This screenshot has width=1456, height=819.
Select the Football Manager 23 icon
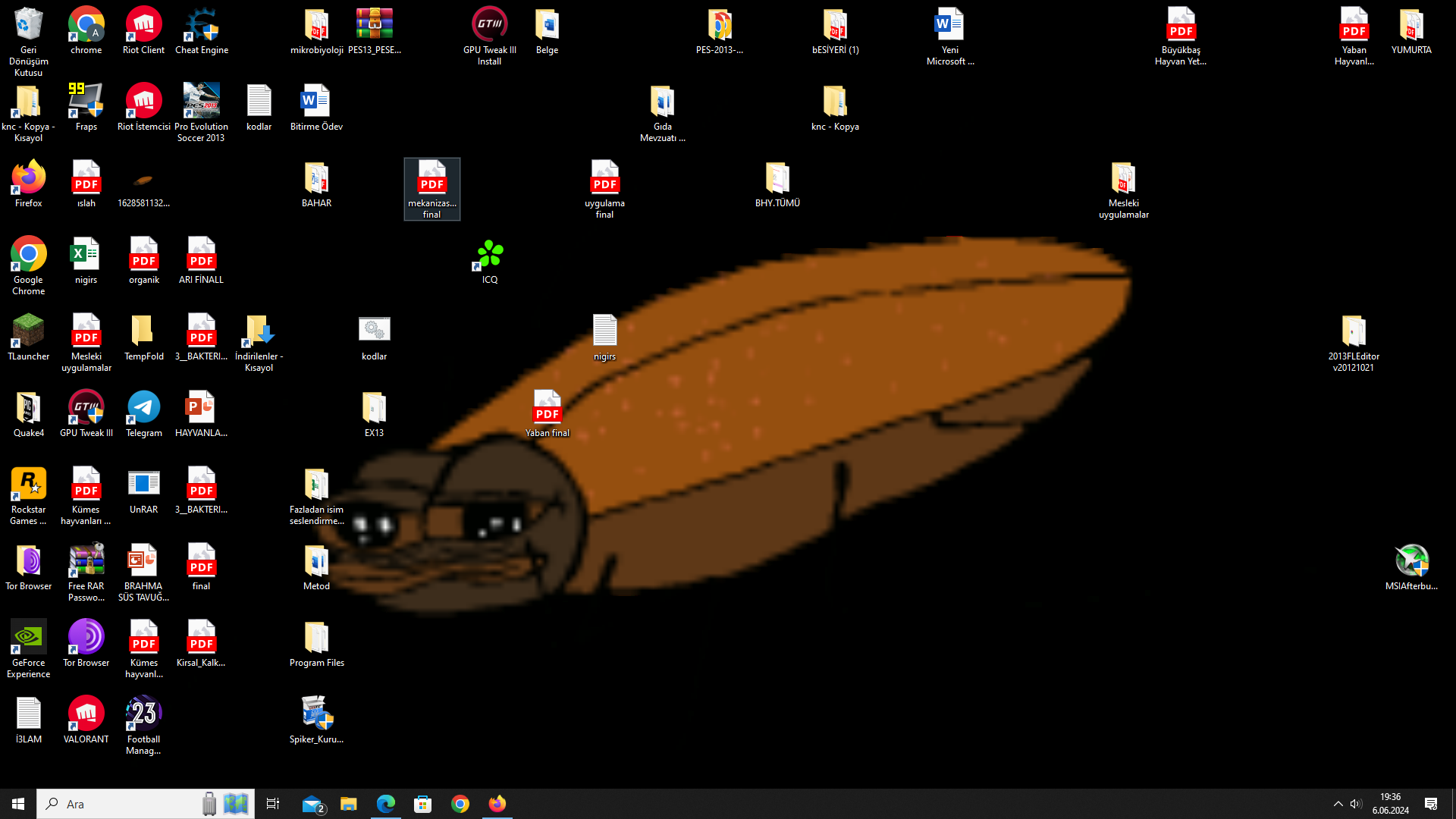(143, 725)
